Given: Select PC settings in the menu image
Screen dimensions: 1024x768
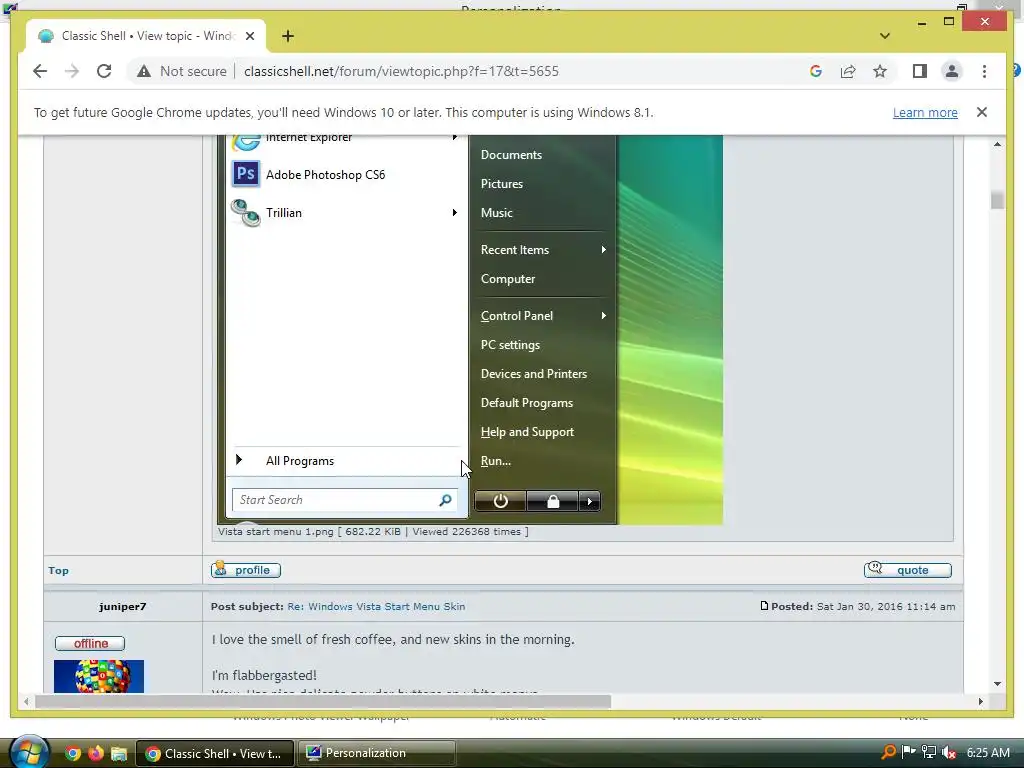Looking at the screenshot, I should pyautogui.click(x=510, y=345).
